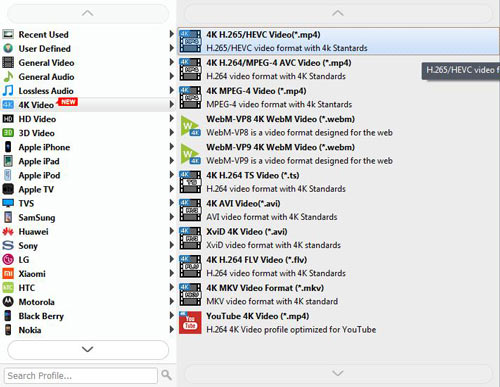Select the Sony category label
The width and height of the screenshot is (500, 387).
pos(28,246)
